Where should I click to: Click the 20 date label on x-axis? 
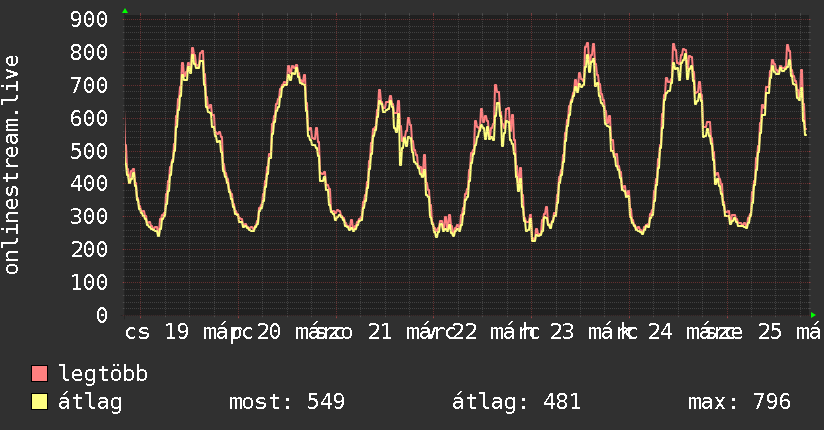click(x=269, y=332)
